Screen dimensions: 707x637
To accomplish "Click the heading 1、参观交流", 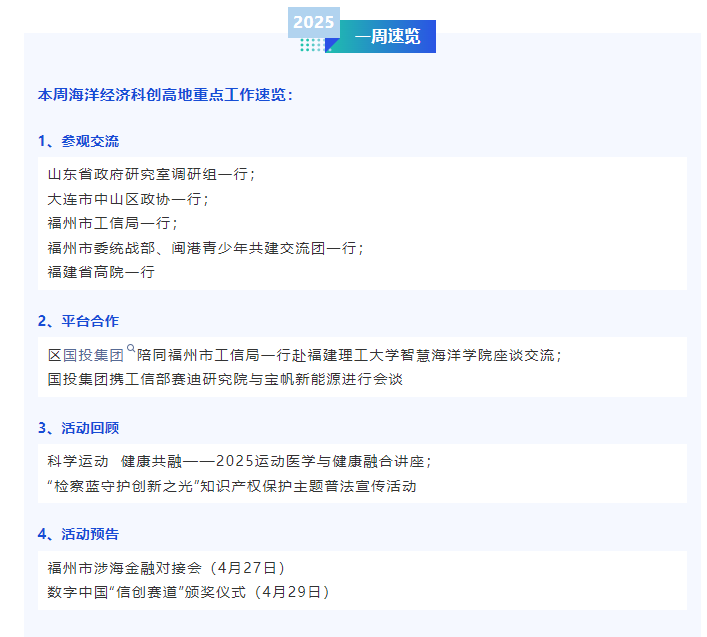I will (x=78, y=141).
